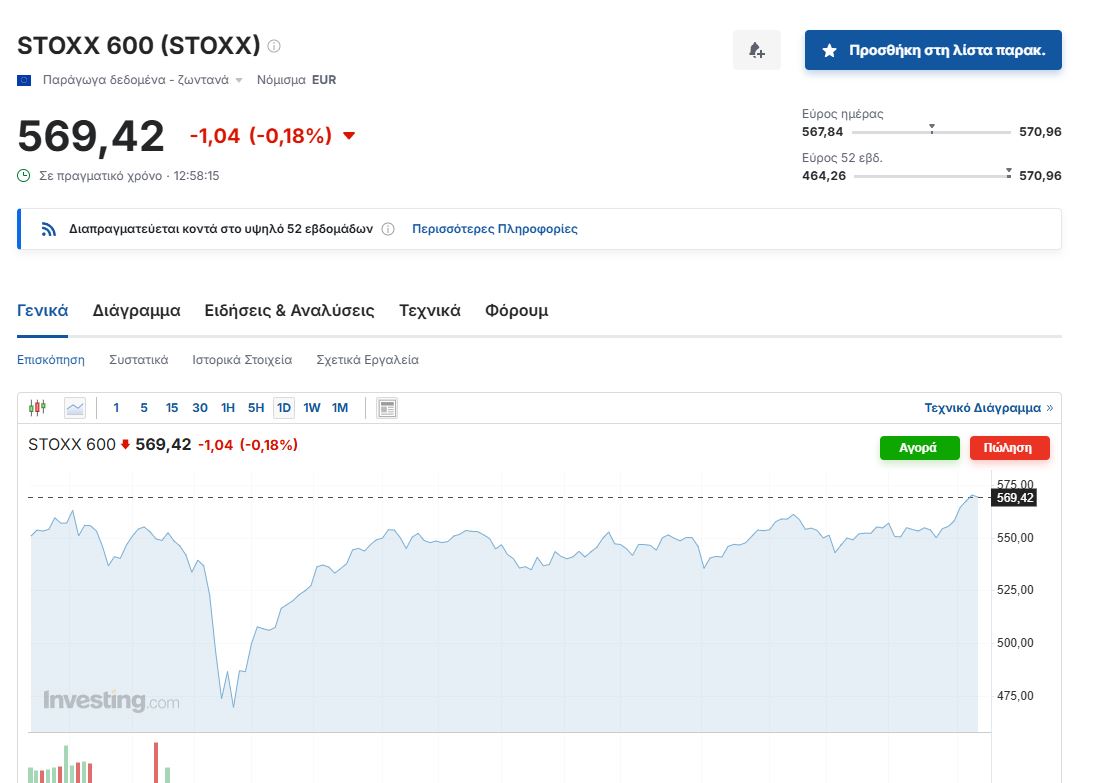Viewport: 1093px width, 783px height.
Task: Click the RSS feed icon in notice banner
Action: pos(48,229)
